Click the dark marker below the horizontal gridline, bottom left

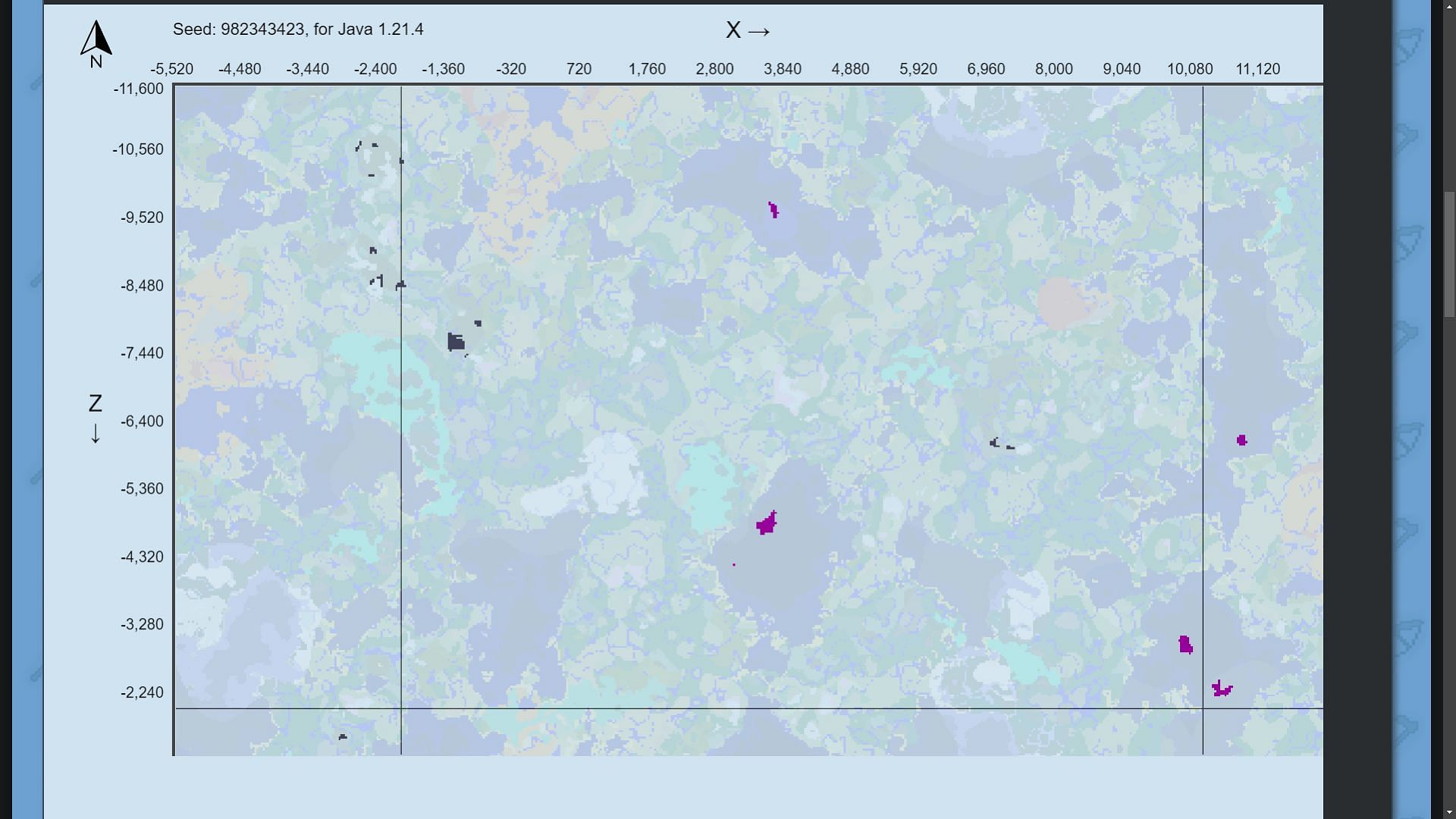343,736
